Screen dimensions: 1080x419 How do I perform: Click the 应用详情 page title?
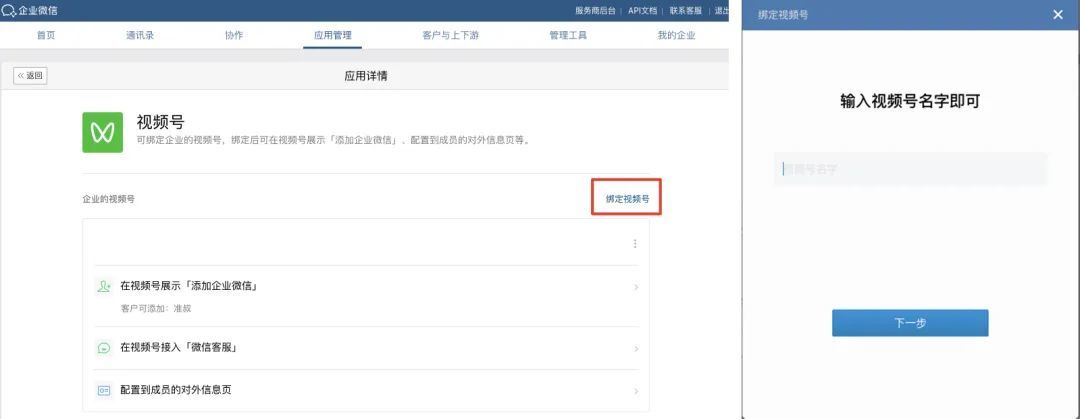point(366,76)
